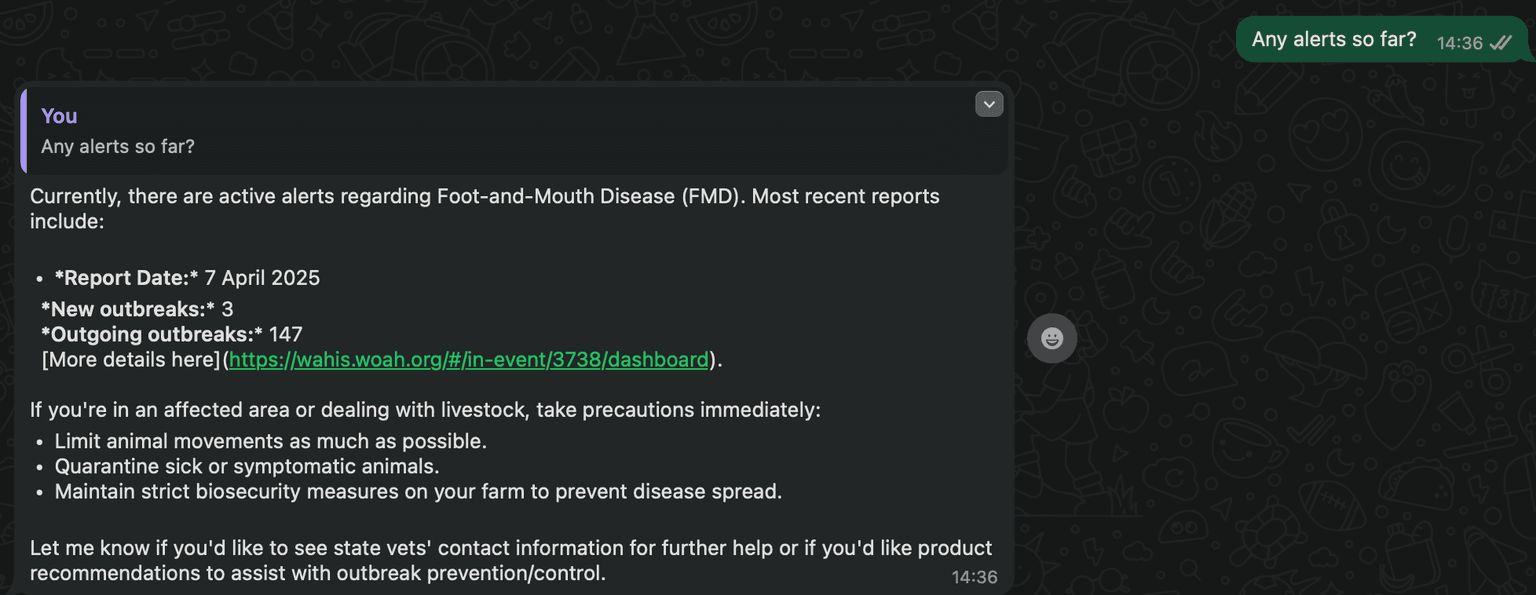Click the 'take precautions immediately' sentence
The image size is (1536, 595).
pyautogui.click(x=425, y=410)
